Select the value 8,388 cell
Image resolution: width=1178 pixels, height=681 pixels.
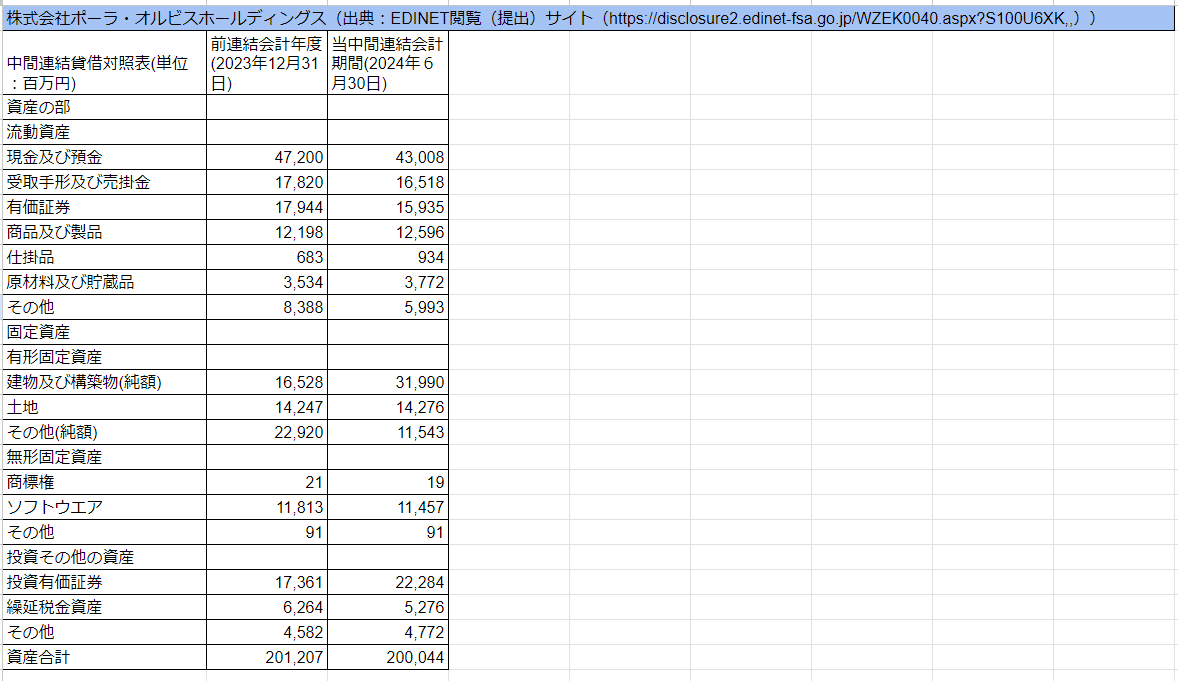point(267,307)
